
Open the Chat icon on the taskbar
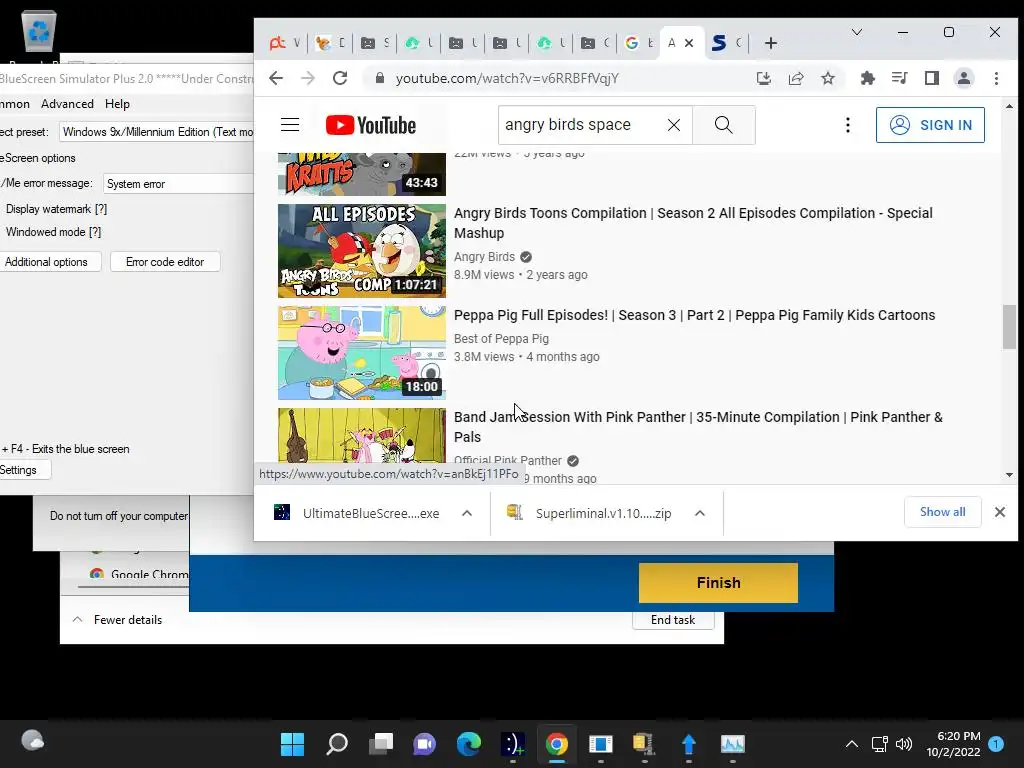point(424,744)
